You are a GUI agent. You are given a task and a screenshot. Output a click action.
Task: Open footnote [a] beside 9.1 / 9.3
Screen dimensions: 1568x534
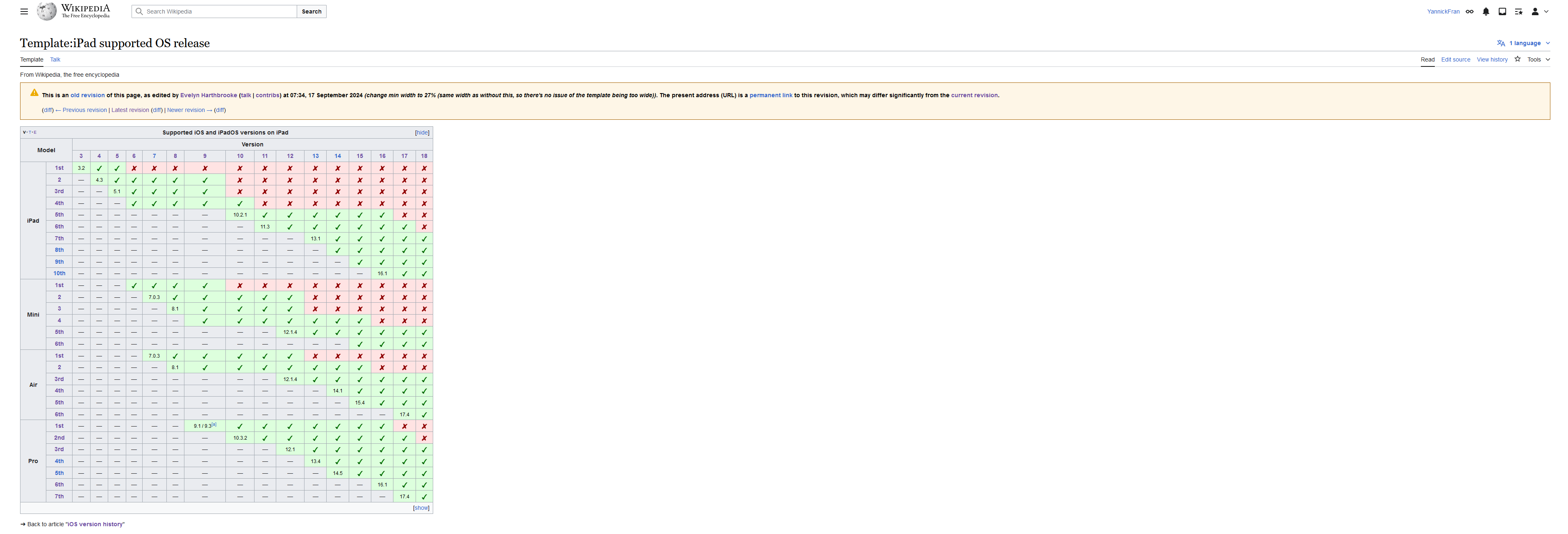(x=214, y=424)
